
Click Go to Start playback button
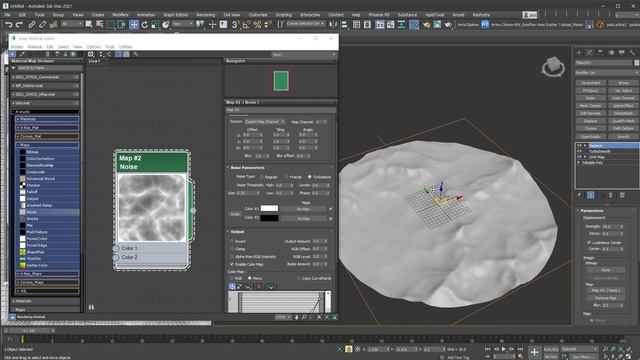488,349
